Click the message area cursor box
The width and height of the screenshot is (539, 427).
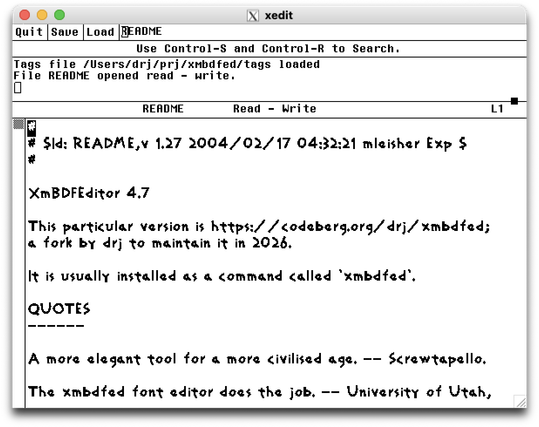[x=18, y=88]
